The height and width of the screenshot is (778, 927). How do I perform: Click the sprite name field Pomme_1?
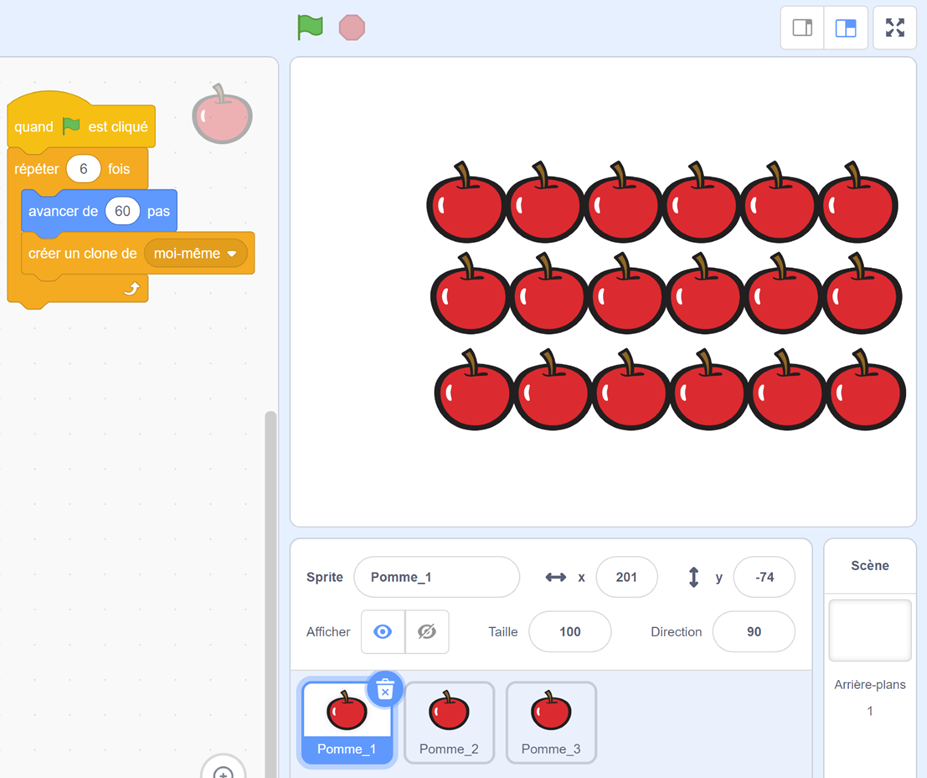(x=436, y=577)
